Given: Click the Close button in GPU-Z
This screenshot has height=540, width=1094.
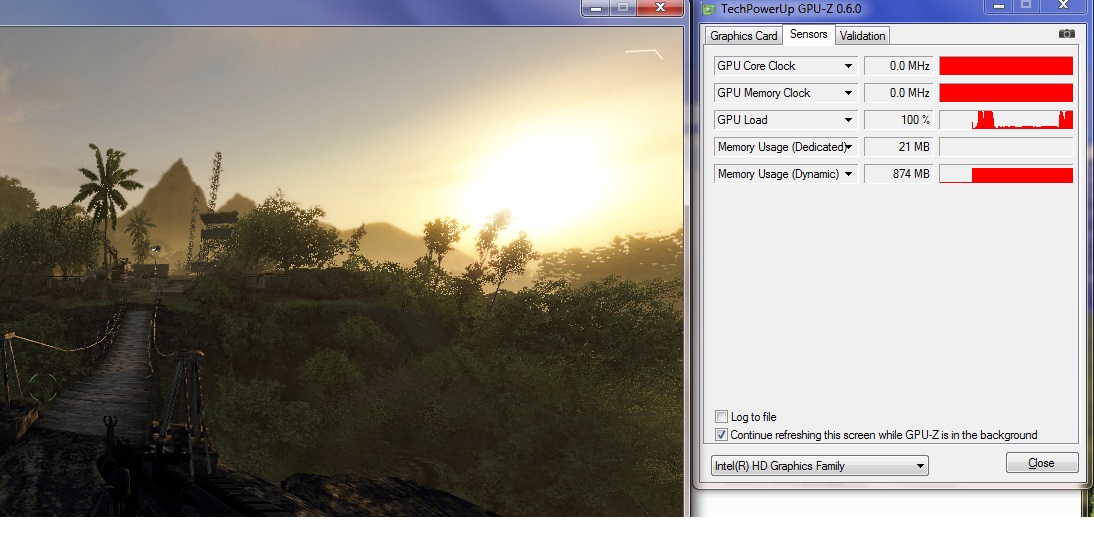Looking at the screenshot, I should click(x=1042, y=463).
